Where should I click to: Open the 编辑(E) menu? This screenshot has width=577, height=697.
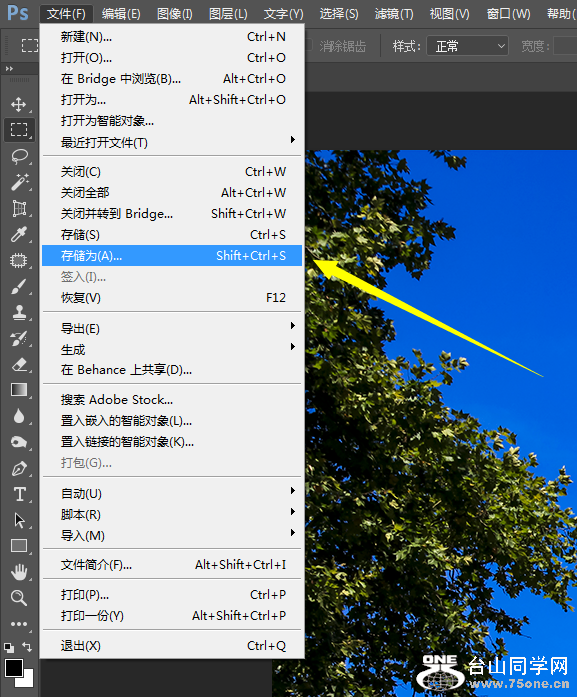pyautogui.click(x=121, y=14)
